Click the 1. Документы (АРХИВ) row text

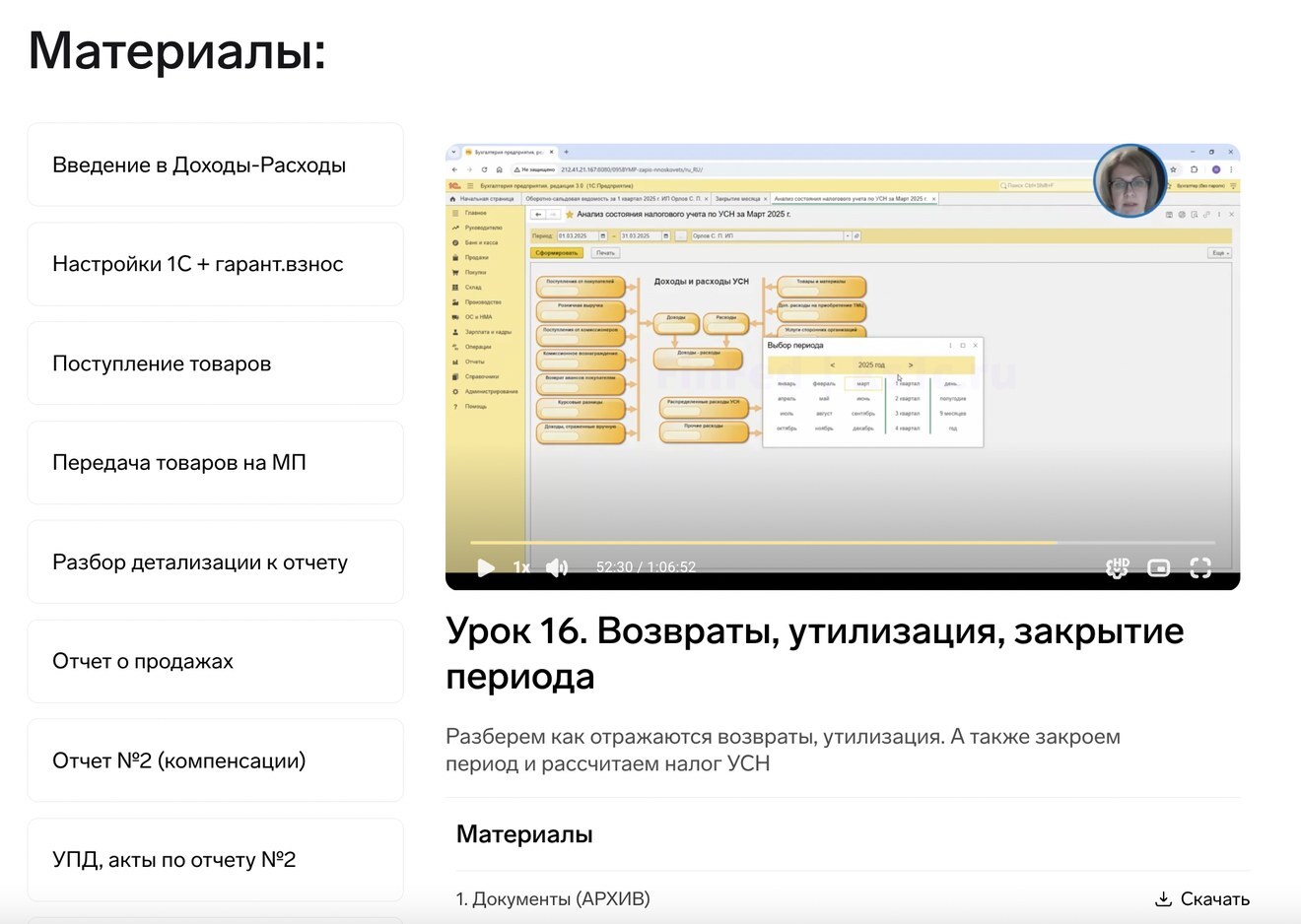pyautogui.click(x=553, y=898)
